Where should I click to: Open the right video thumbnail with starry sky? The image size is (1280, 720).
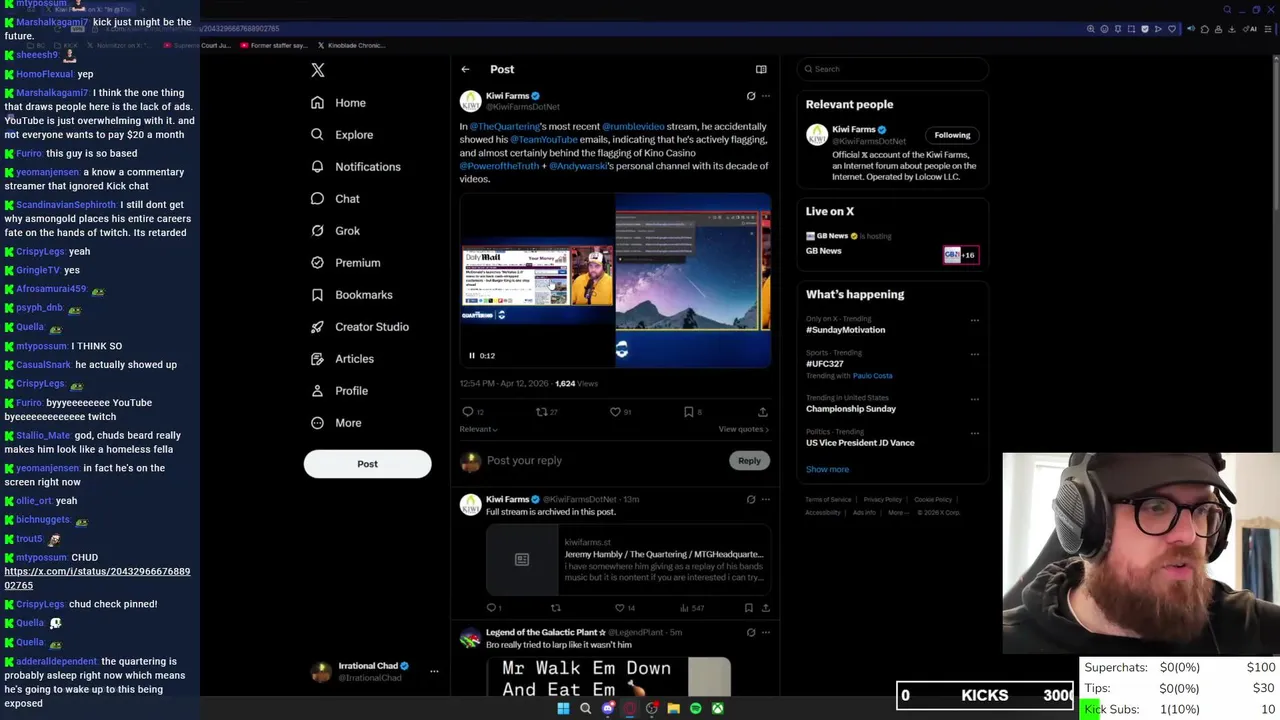pyautogui.click(x=693, y=281)
